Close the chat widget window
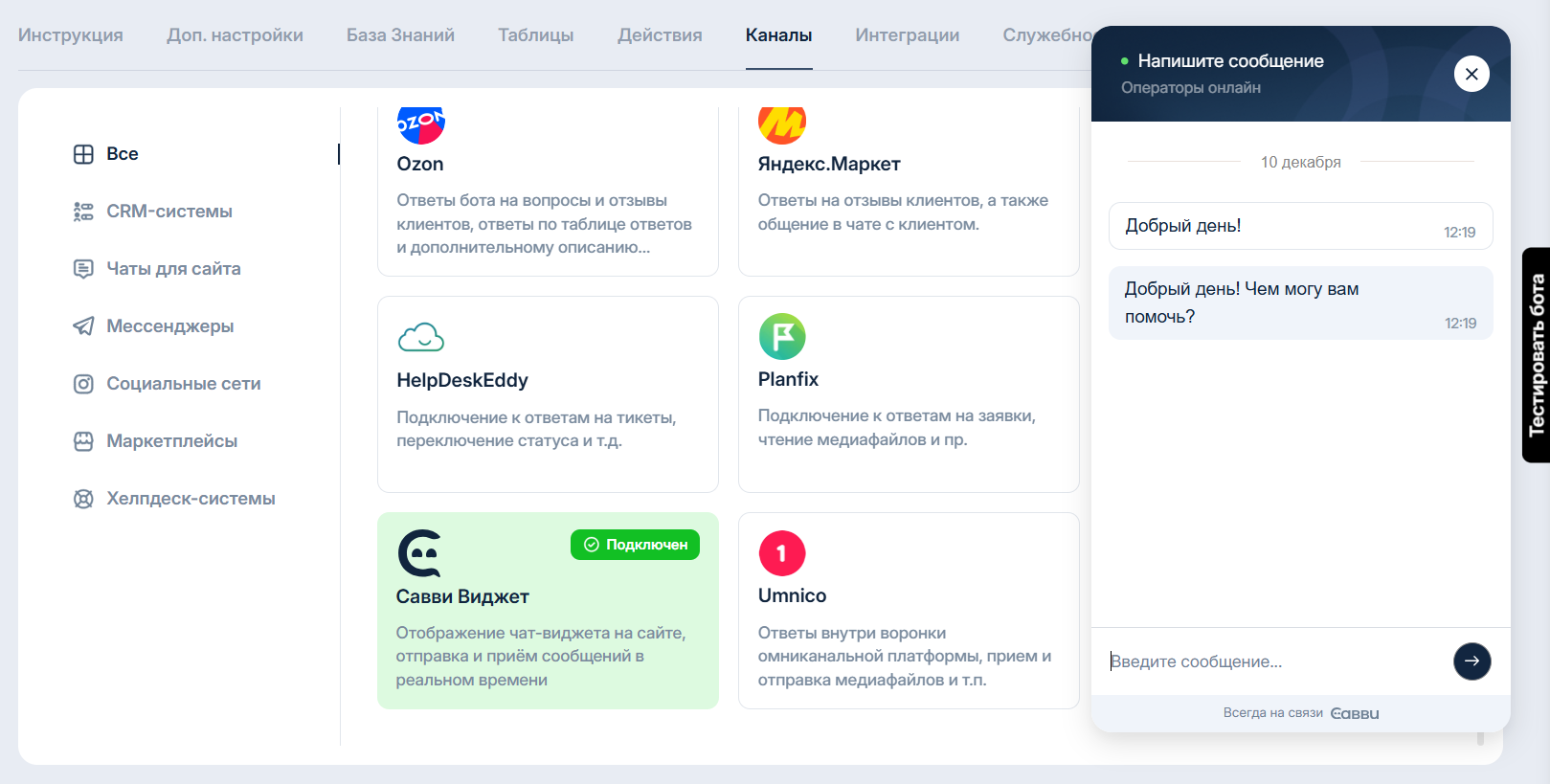Screen dimensions: 1550x784 pyautogui.click(x=1471, y=74)
